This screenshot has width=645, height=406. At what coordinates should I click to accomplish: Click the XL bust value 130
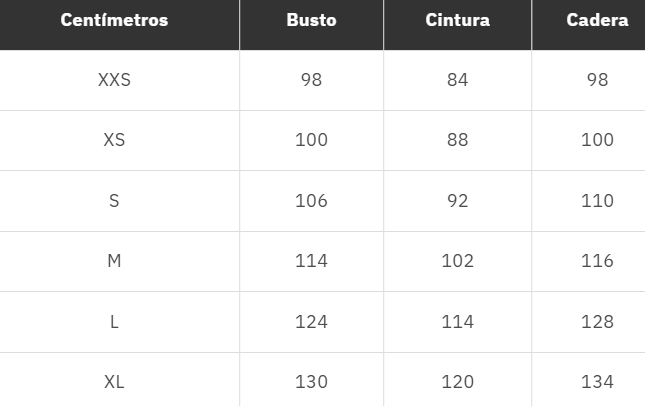[311, 382]
